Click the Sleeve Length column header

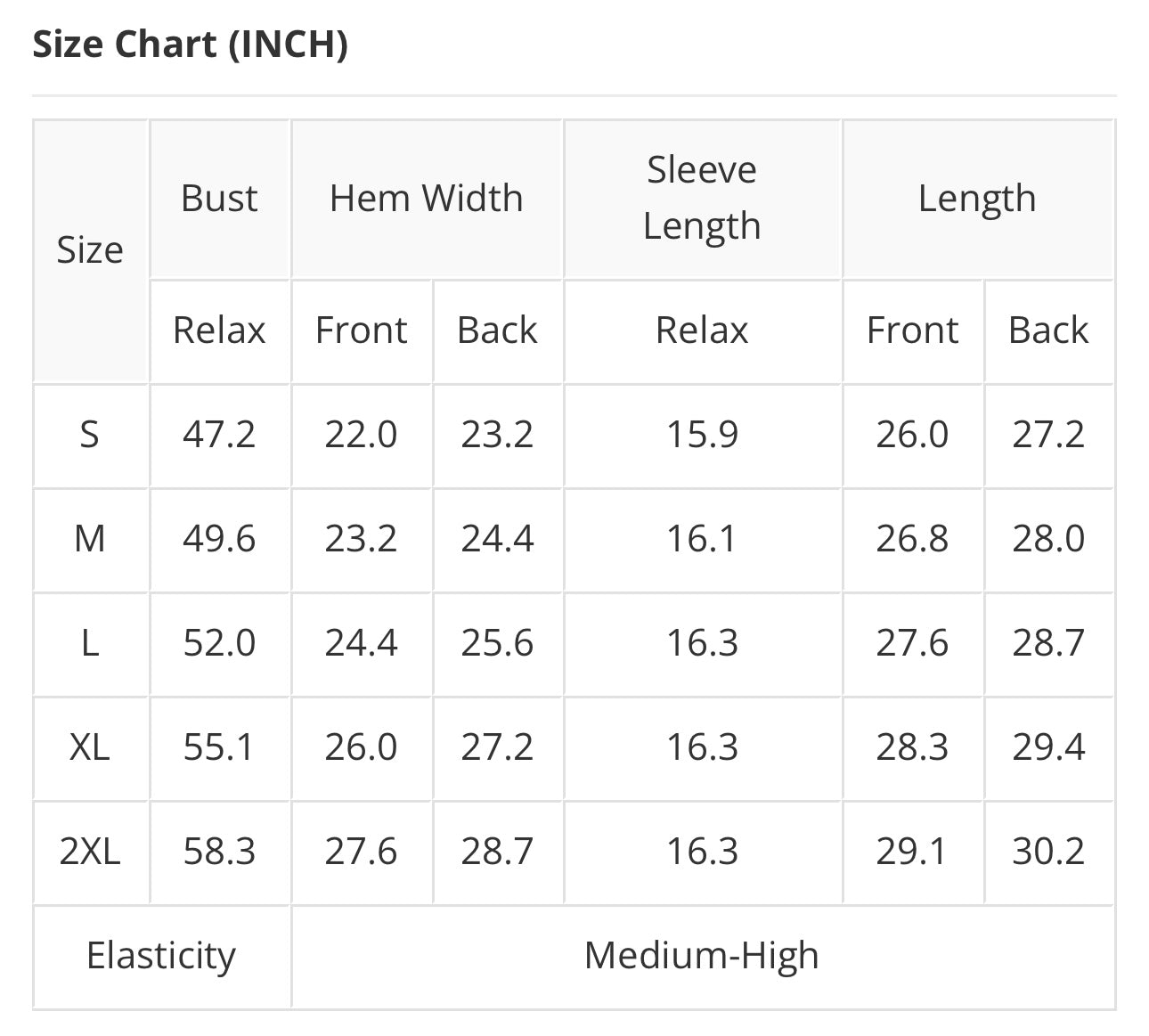[x=702, y=198]
